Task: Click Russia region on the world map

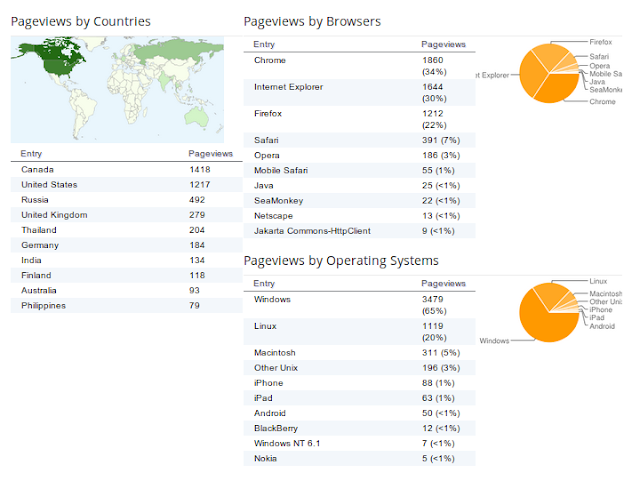Action: coord(180,51)
